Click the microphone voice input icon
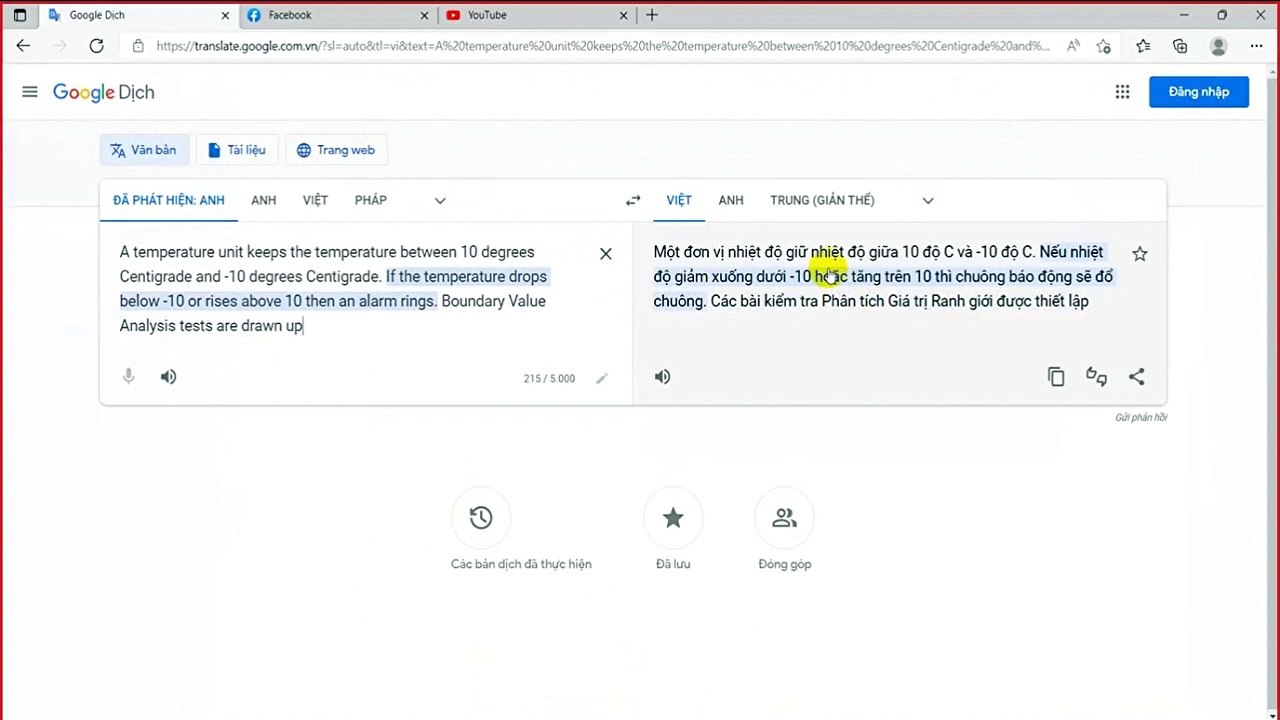 point(128,377)
